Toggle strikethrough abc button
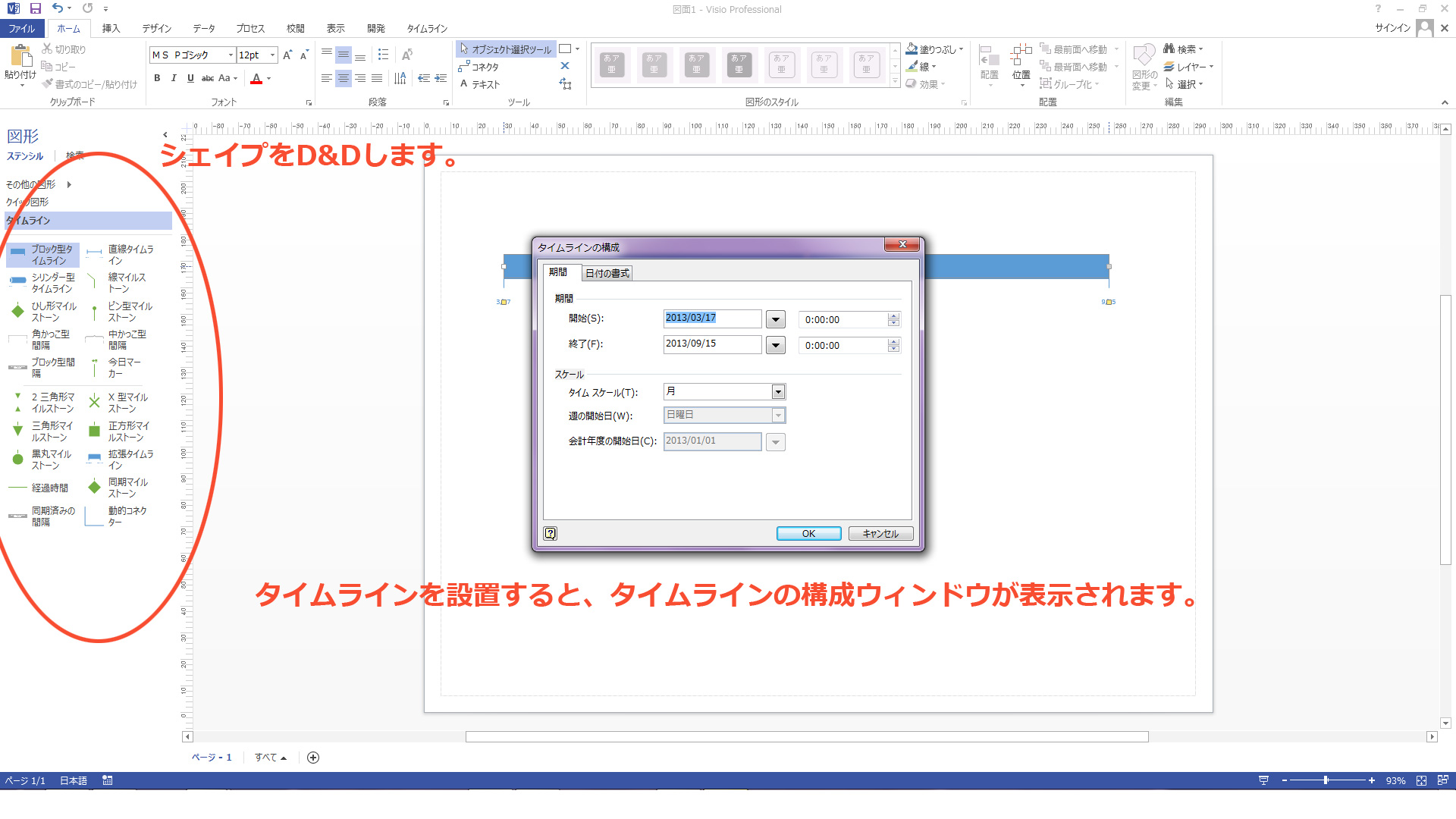 click(x=207, y=78)
